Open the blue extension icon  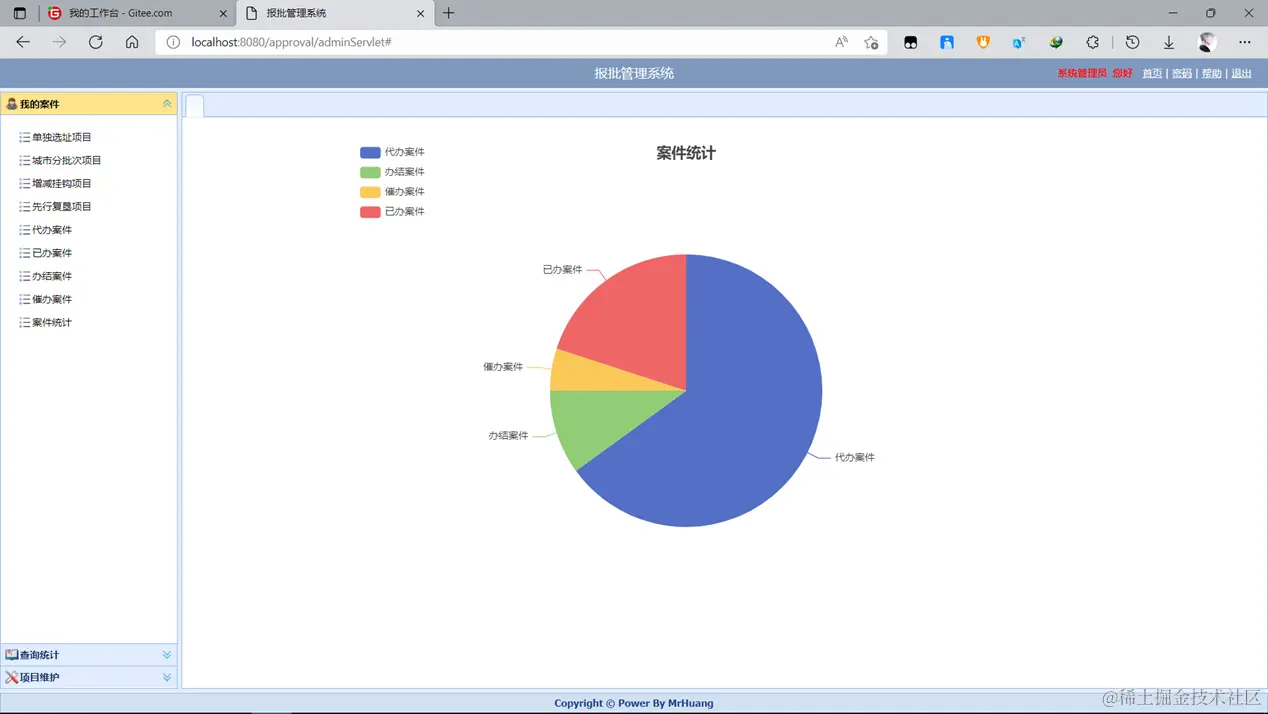click(x=947, y=42)
